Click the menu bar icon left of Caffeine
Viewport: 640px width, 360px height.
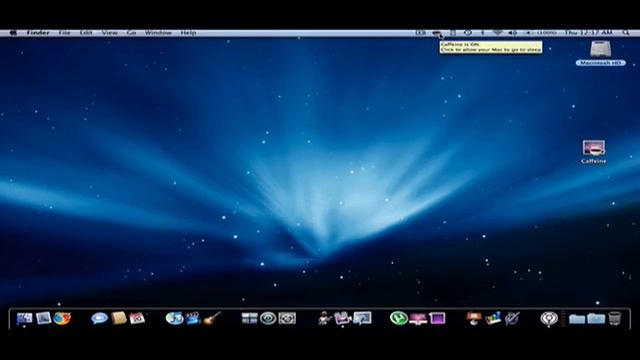(x=420, y=33)
